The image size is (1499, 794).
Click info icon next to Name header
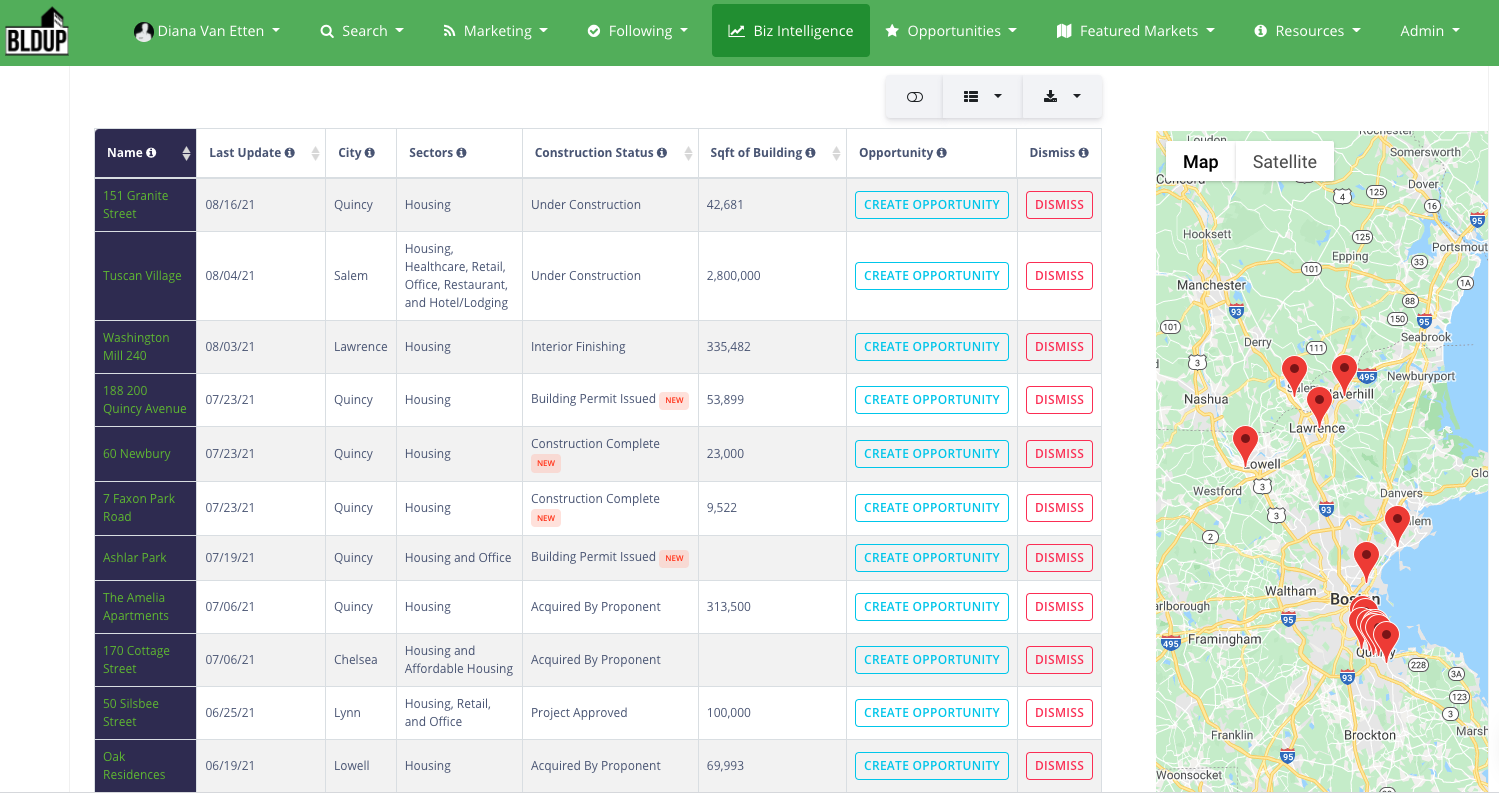(151, 153)
